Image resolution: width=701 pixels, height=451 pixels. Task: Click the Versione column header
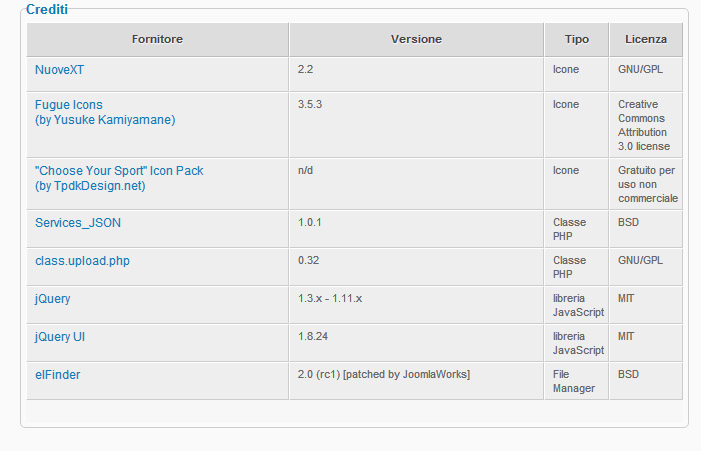click(x=416, y=39)
